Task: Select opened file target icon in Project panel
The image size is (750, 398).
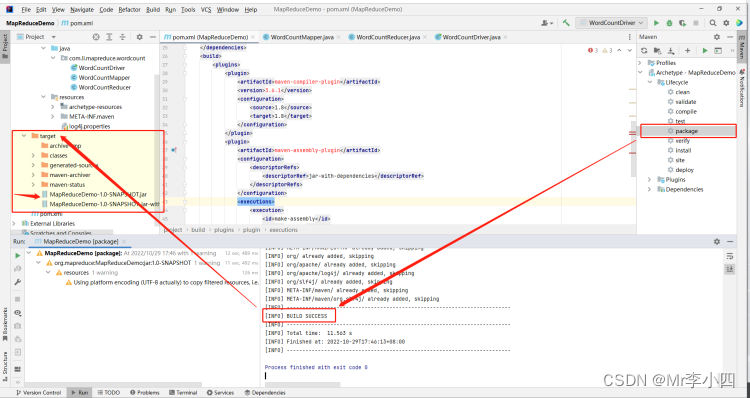Action: click(96, 37)
